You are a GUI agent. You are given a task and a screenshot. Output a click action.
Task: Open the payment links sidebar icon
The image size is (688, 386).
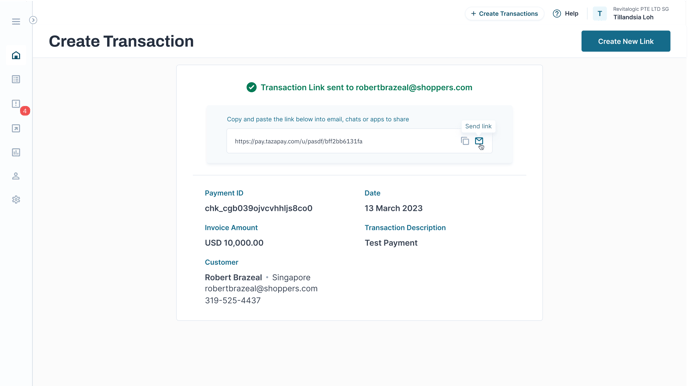(16, 129)
